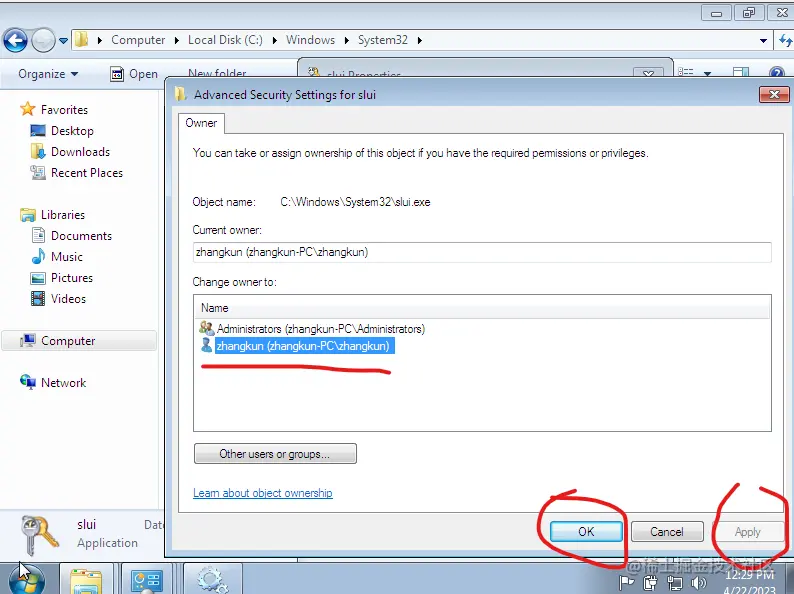The height and width of the screenshot is (594, 794).
Task: Click the Favorites star icon
Action: pyautogui.click(x=27, y=109)
